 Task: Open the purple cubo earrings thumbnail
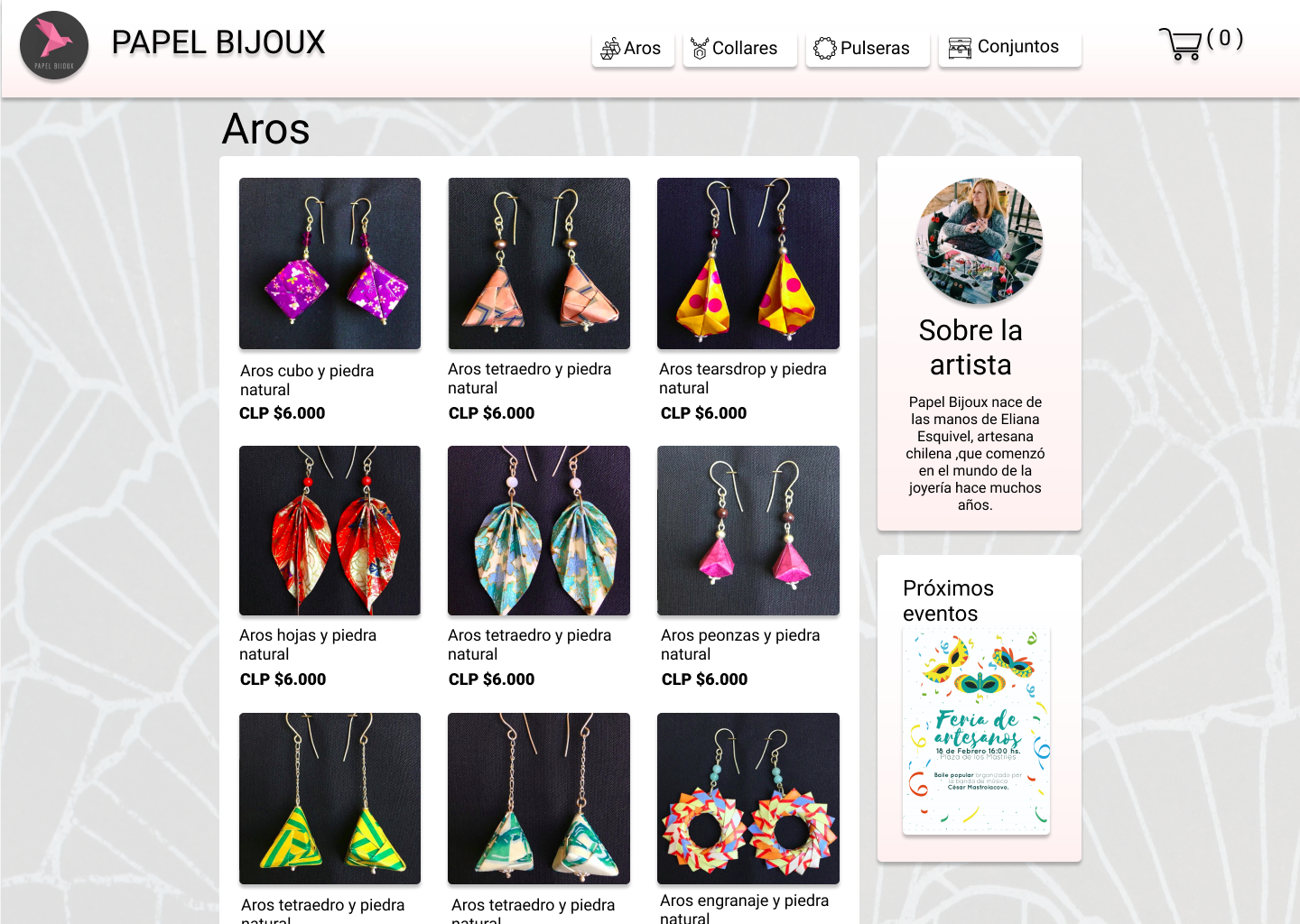click(x=330, y=263)
